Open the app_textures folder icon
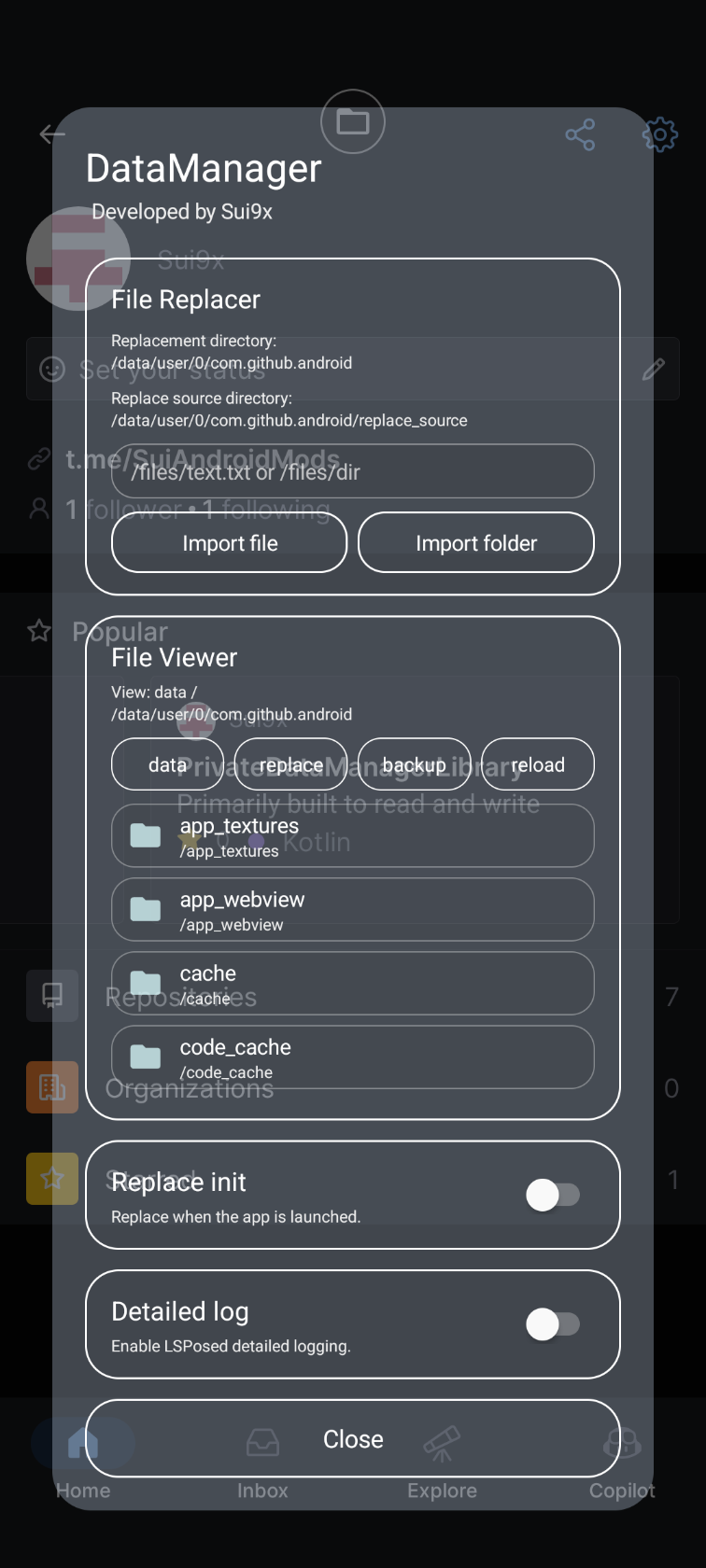The image size is (706, 1568). point(146,835)
